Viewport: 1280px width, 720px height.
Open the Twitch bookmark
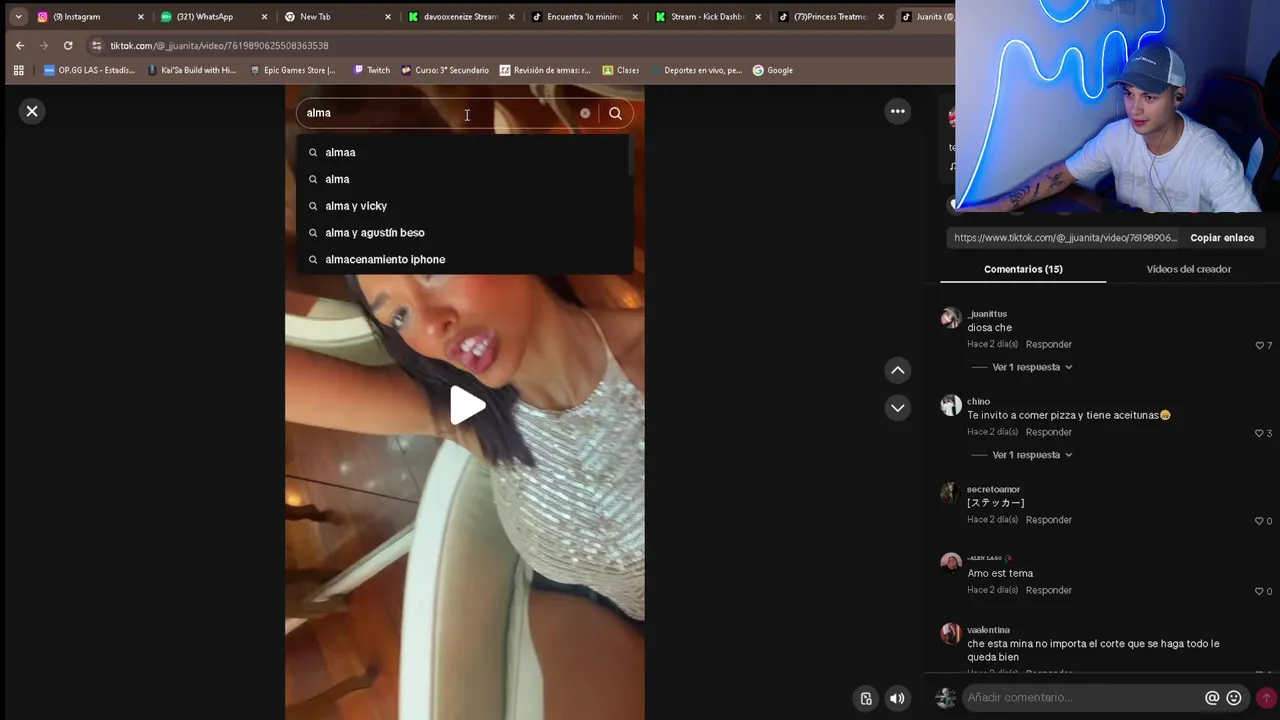(372, 70)
